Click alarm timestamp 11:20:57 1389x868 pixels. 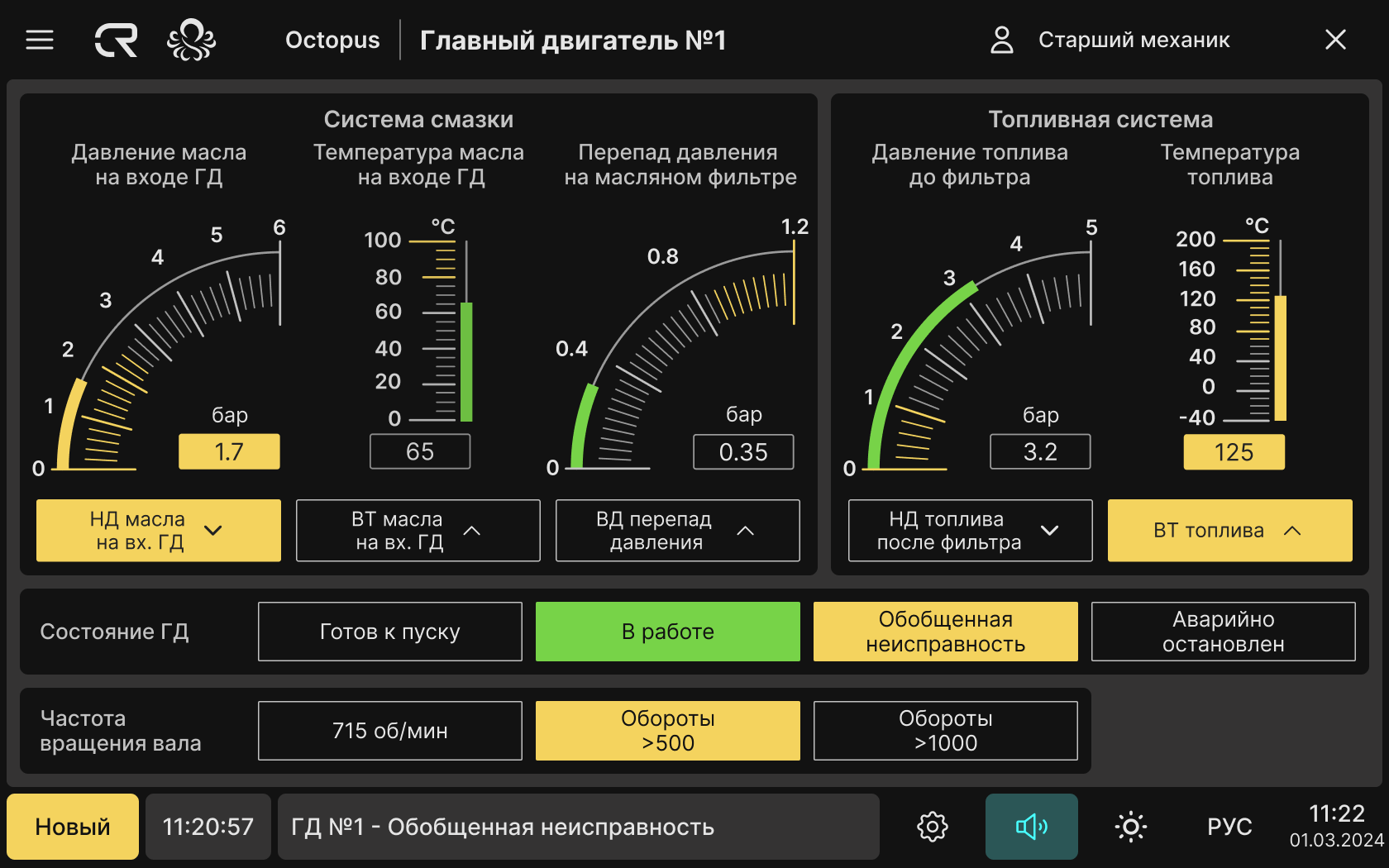tap(208, 827)
